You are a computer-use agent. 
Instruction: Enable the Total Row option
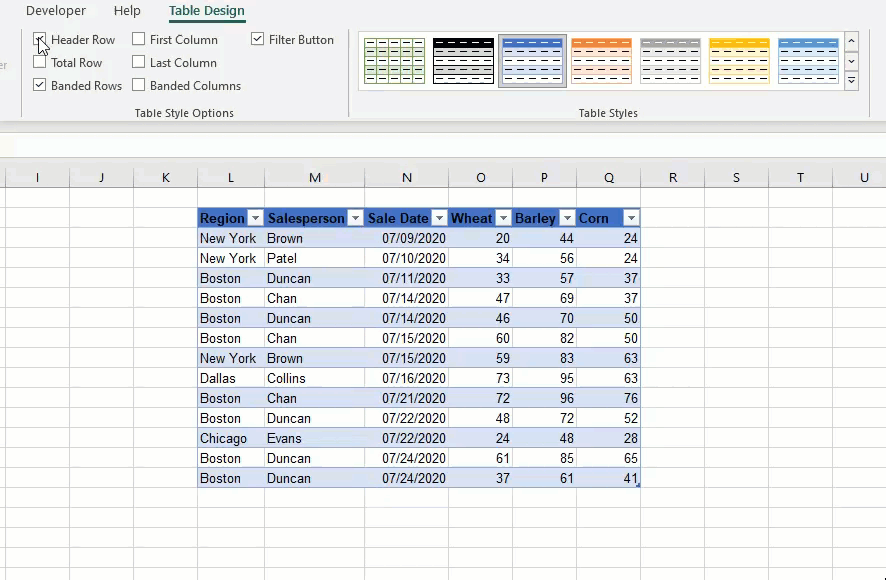tap(39, 62)
